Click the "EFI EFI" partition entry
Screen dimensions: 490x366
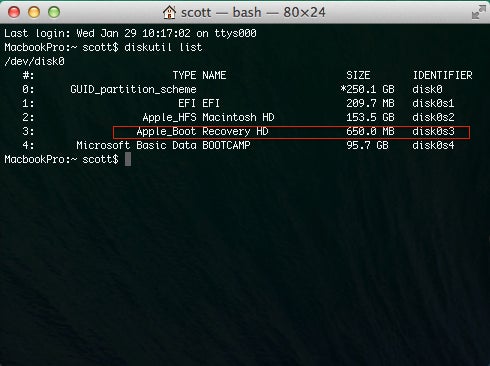coord(199,103)
